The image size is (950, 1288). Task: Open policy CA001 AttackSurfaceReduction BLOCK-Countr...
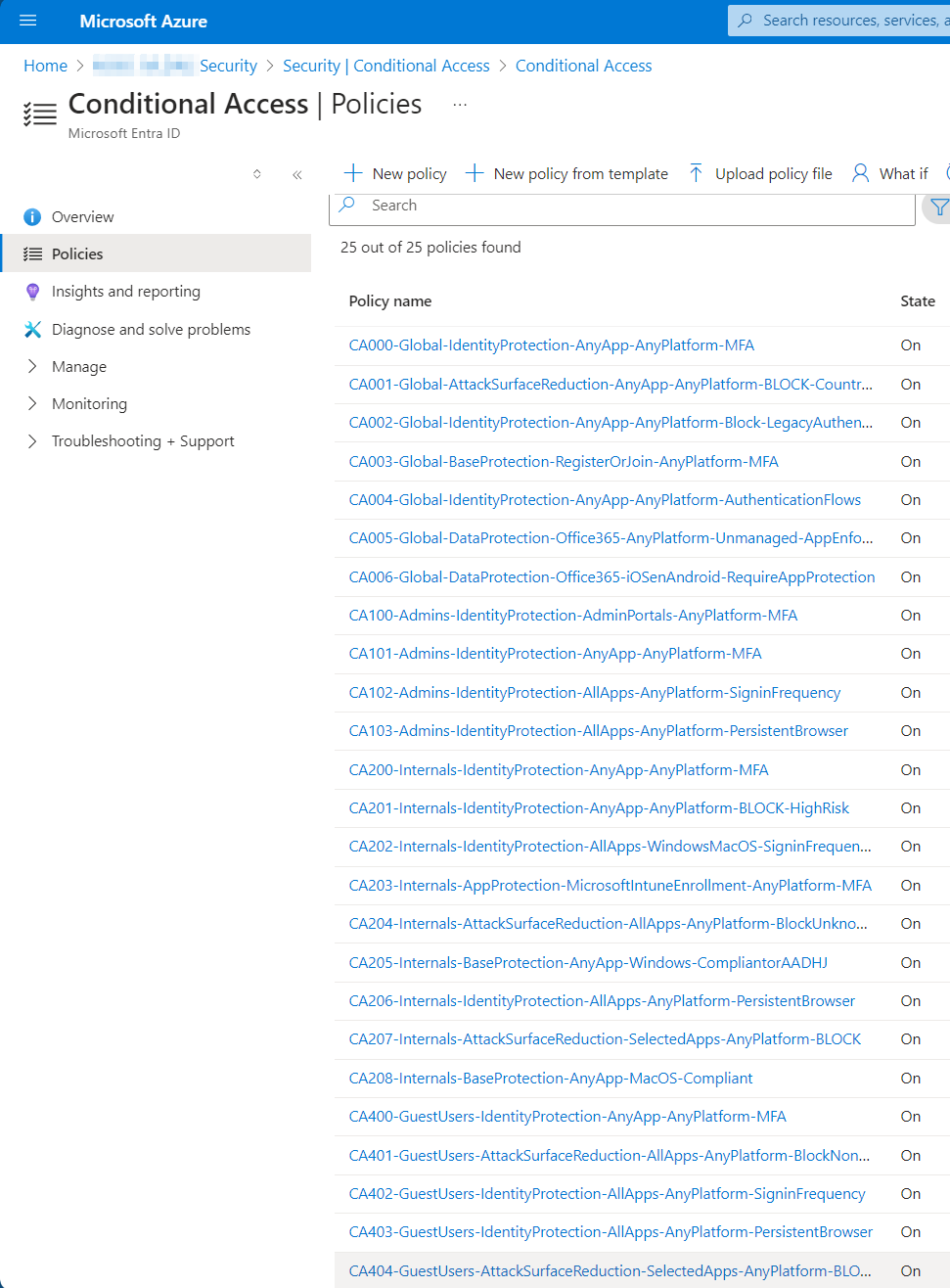(x=611, y=384)
